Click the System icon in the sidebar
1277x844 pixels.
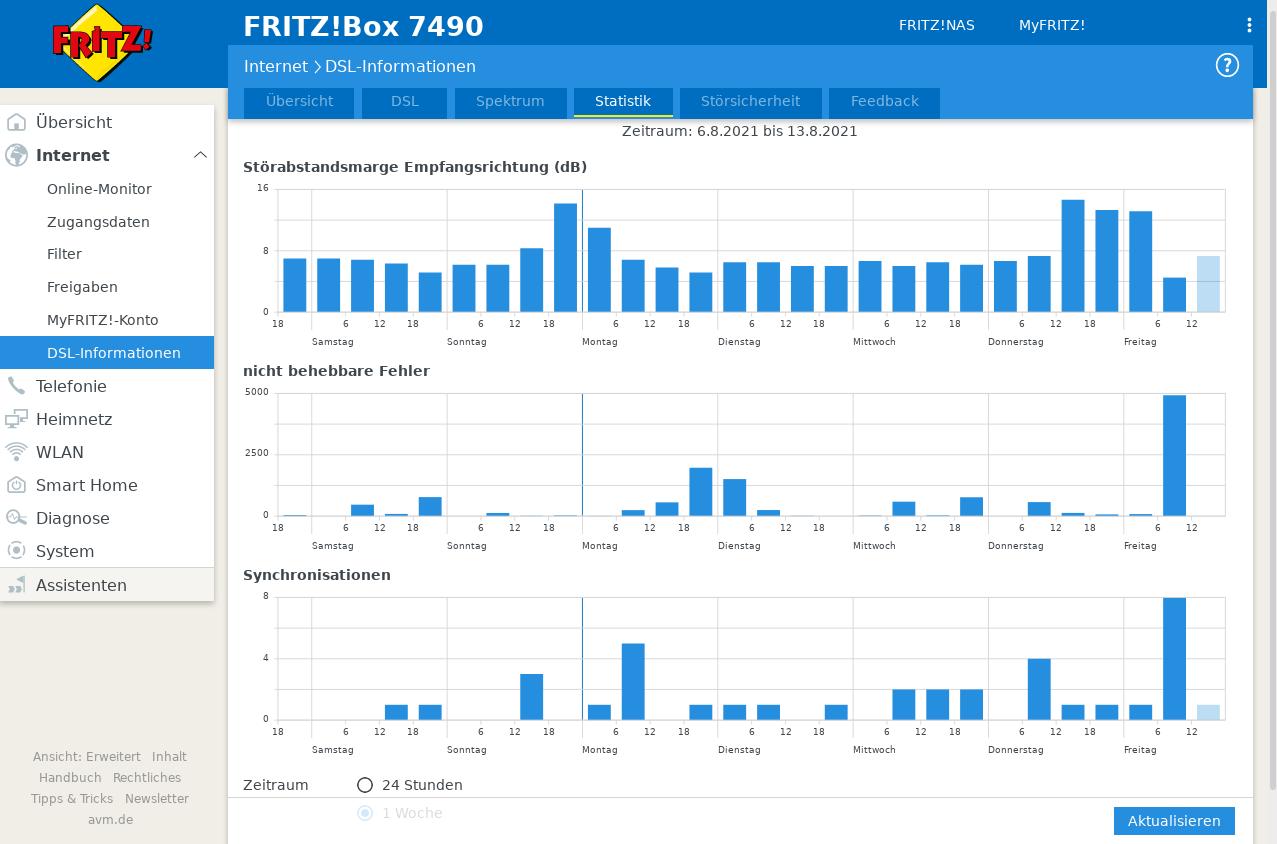pos(16,551)
